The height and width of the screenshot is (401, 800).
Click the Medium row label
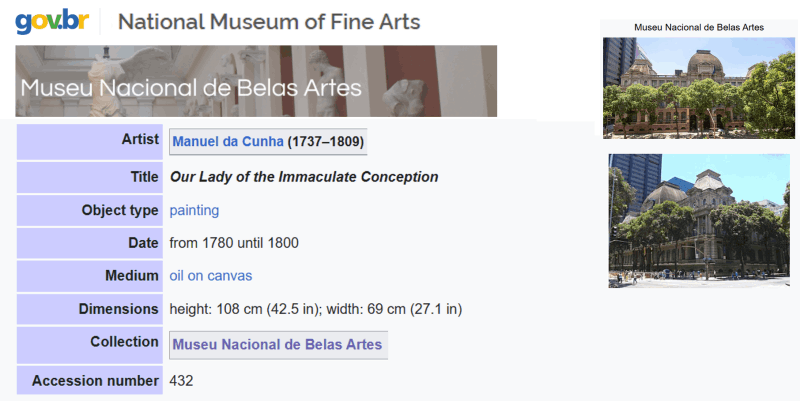[x=131, y=276]
